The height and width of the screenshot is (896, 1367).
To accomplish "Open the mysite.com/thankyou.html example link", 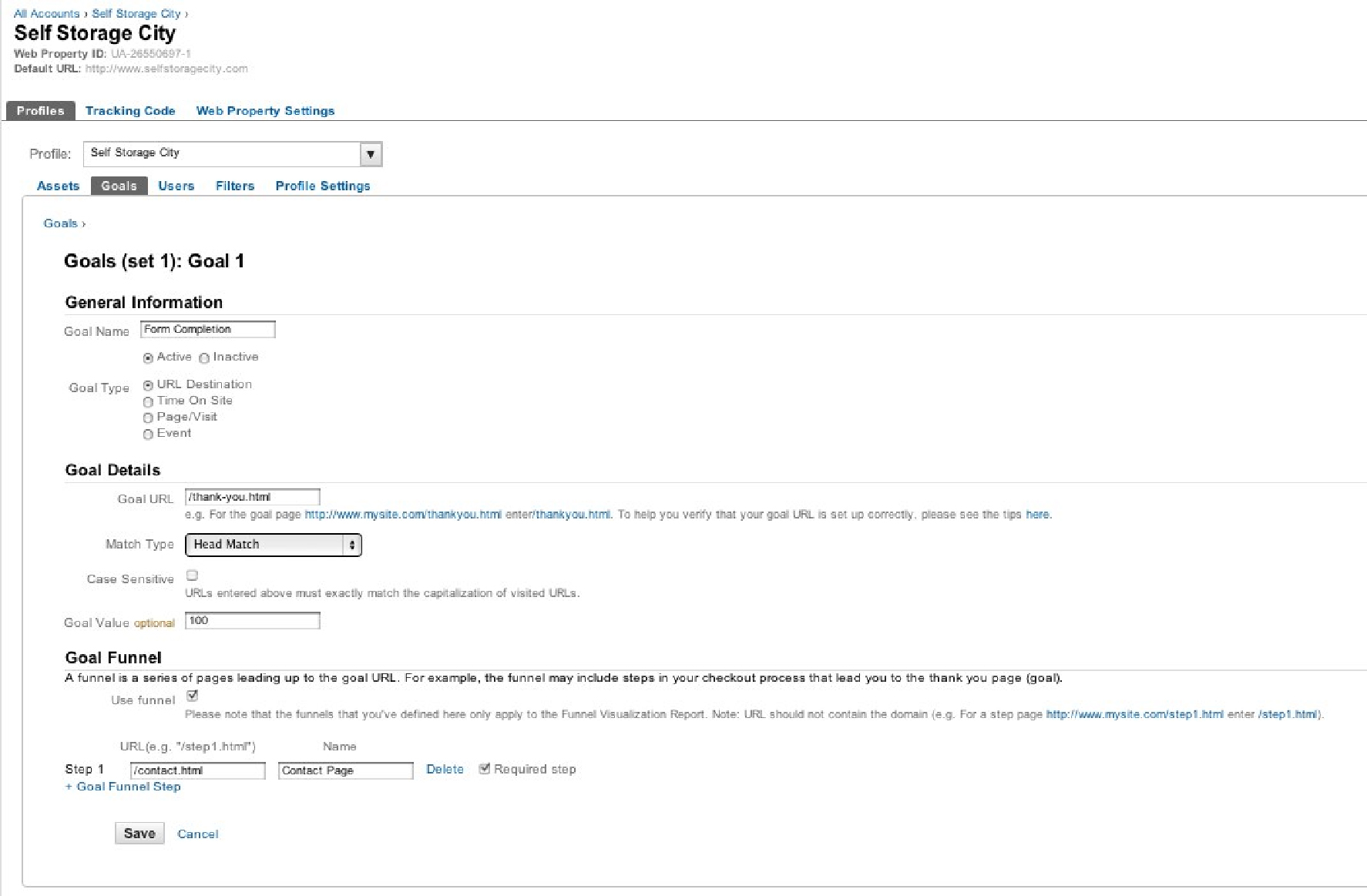I will [403, 515].
